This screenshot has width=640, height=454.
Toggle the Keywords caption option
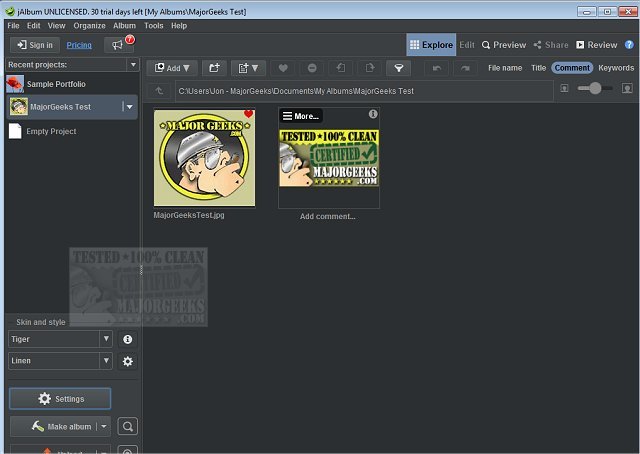(x=616, y=68)
